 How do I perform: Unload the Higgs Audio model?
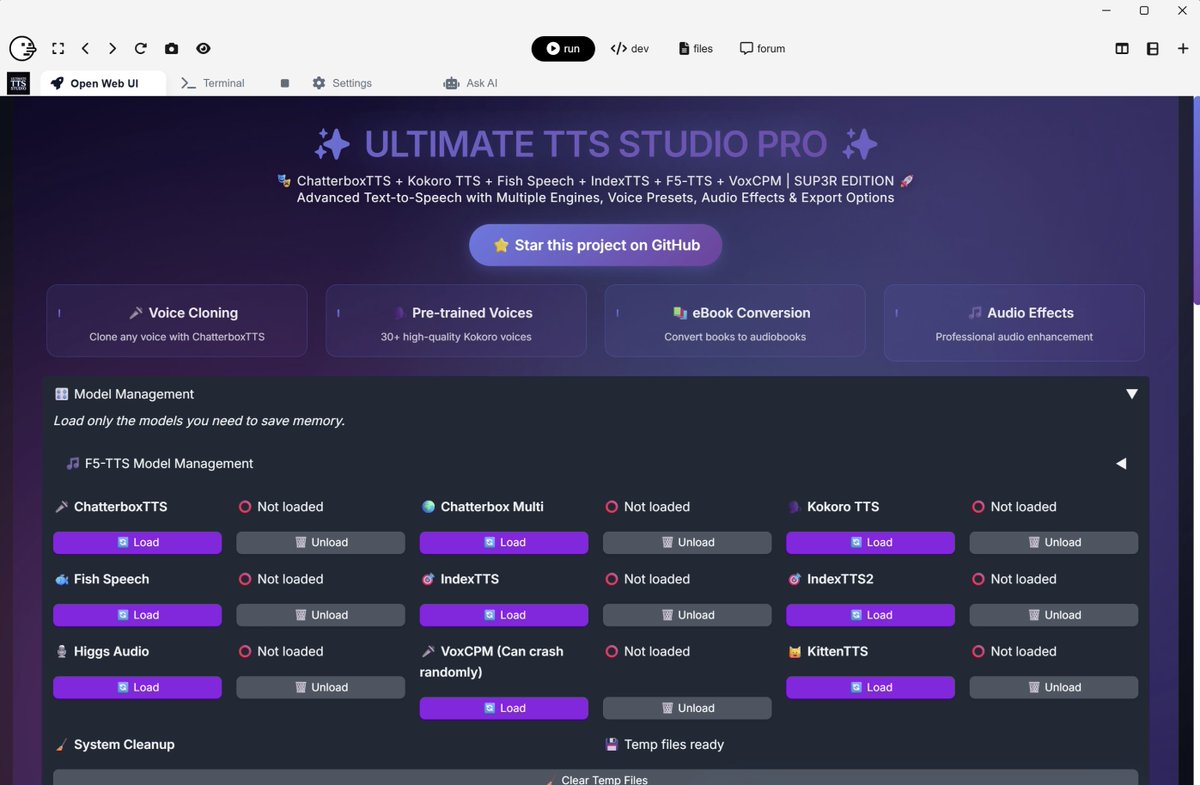point(321,687)
